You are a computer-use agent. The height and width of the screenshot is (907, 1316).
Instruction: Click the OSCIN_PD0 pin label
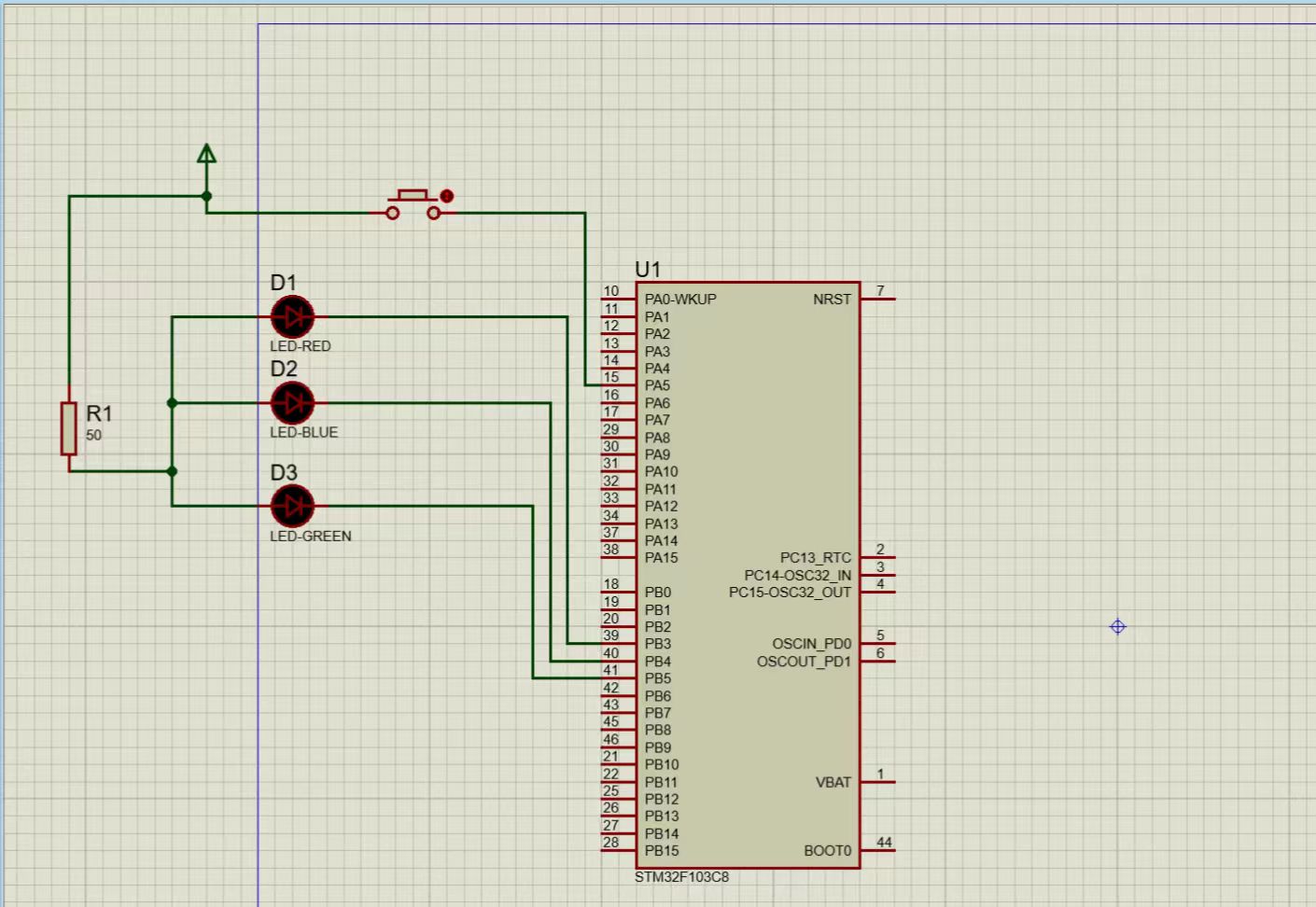811,644
